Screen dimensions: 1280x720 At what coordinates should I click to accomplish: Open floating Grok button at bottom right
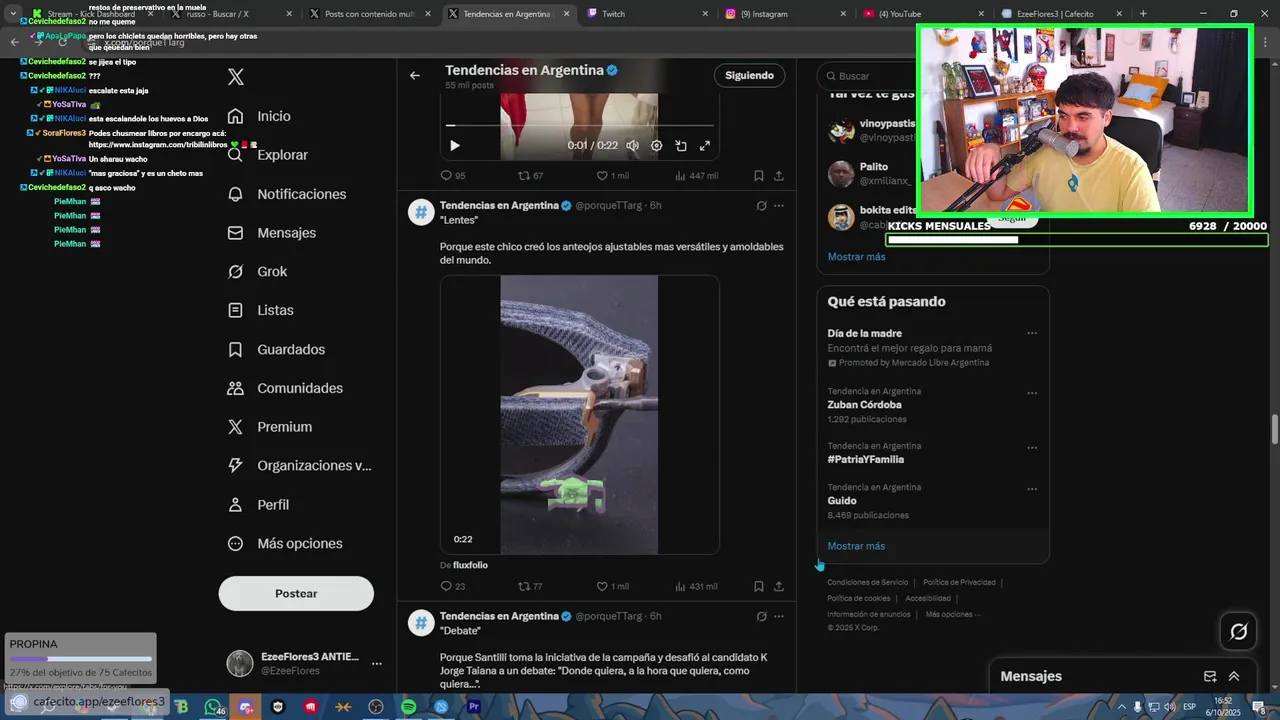pos(1238,631)
